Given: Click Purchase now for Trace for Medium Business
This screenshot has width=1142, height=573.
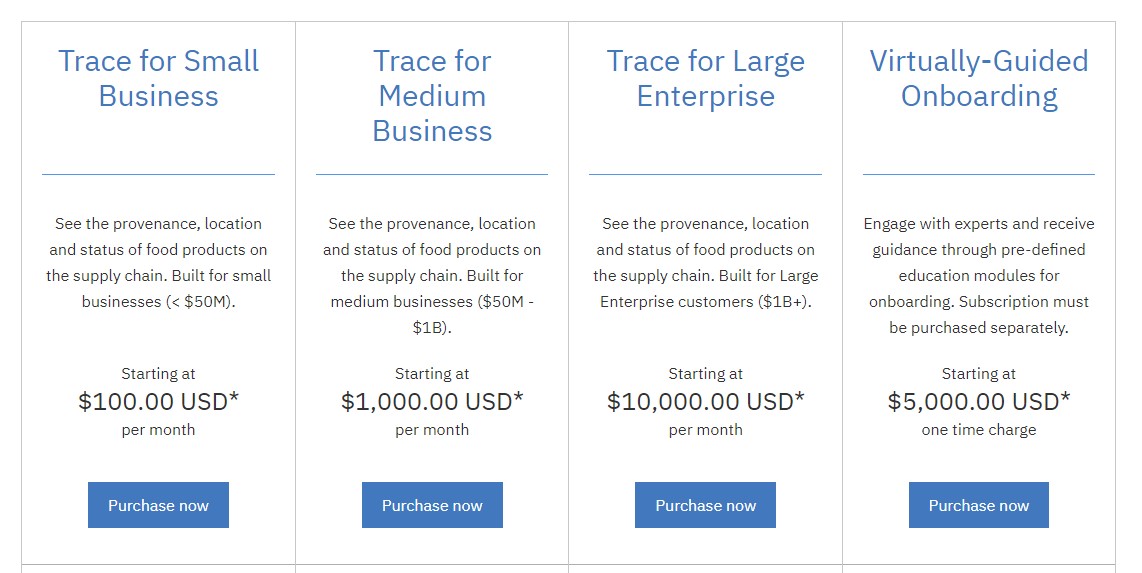Looking at the screenshot, I should pos(432,505).
